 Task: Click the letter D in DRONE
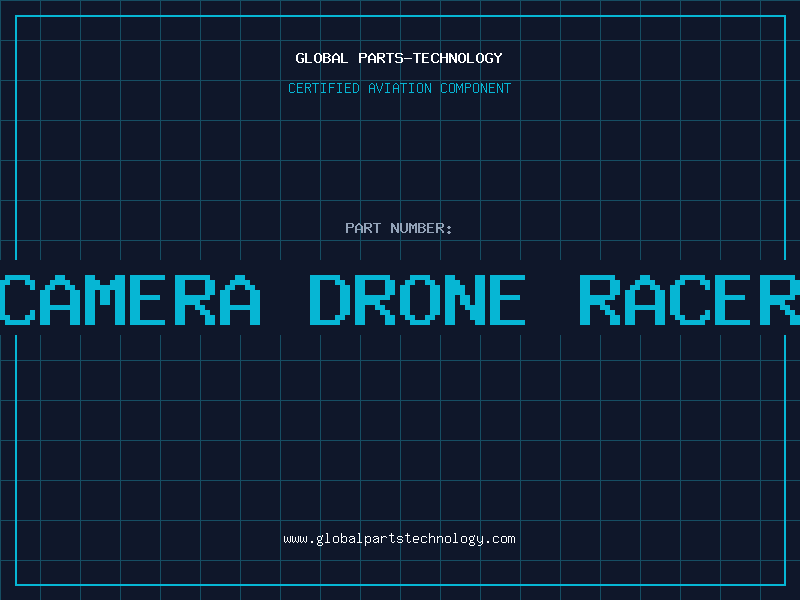[335, 300]
